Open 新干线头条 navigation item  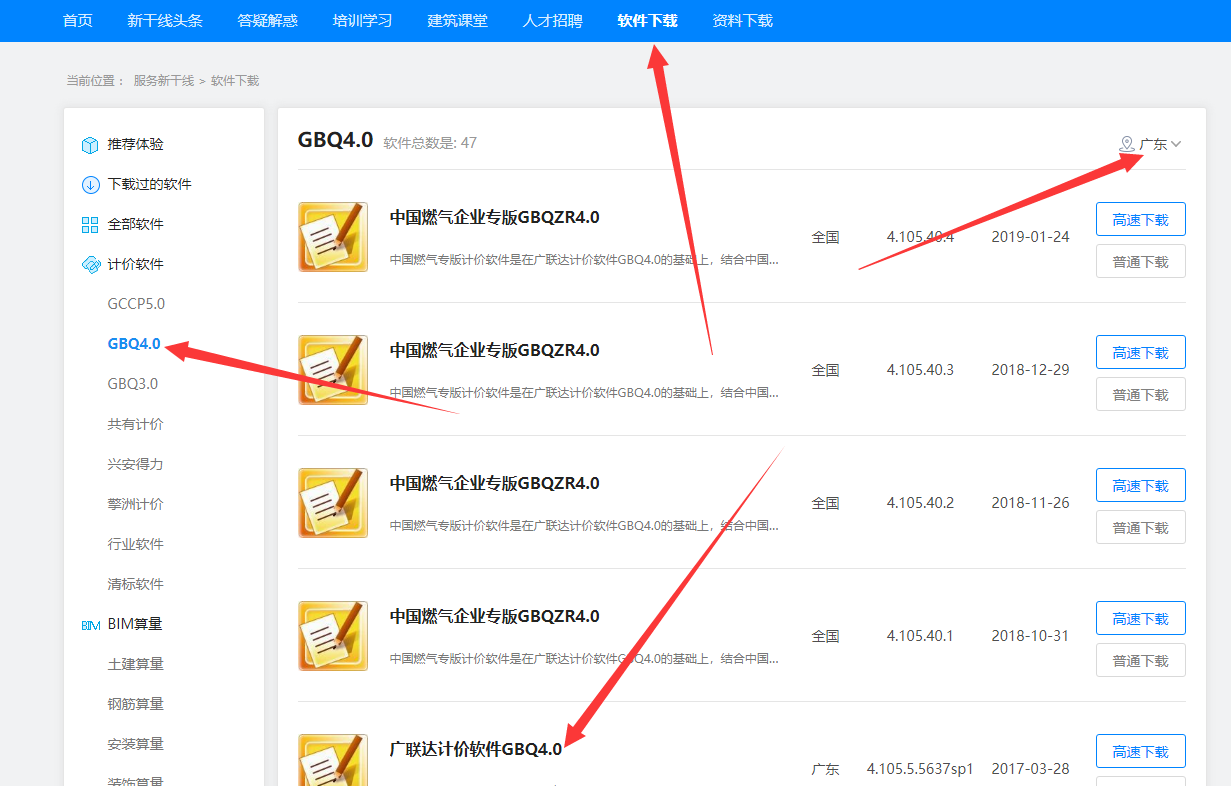click(165, 21)
